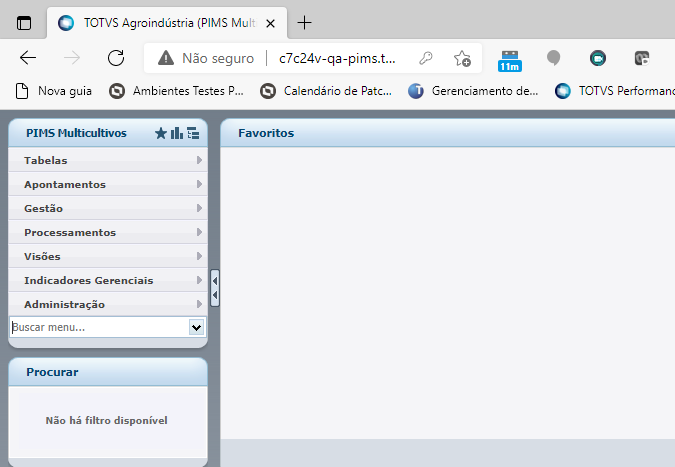The height and width of the screenshot is (467, 675).
Task: Add page to favorites with star-plus icon
Action: (462, 58)
